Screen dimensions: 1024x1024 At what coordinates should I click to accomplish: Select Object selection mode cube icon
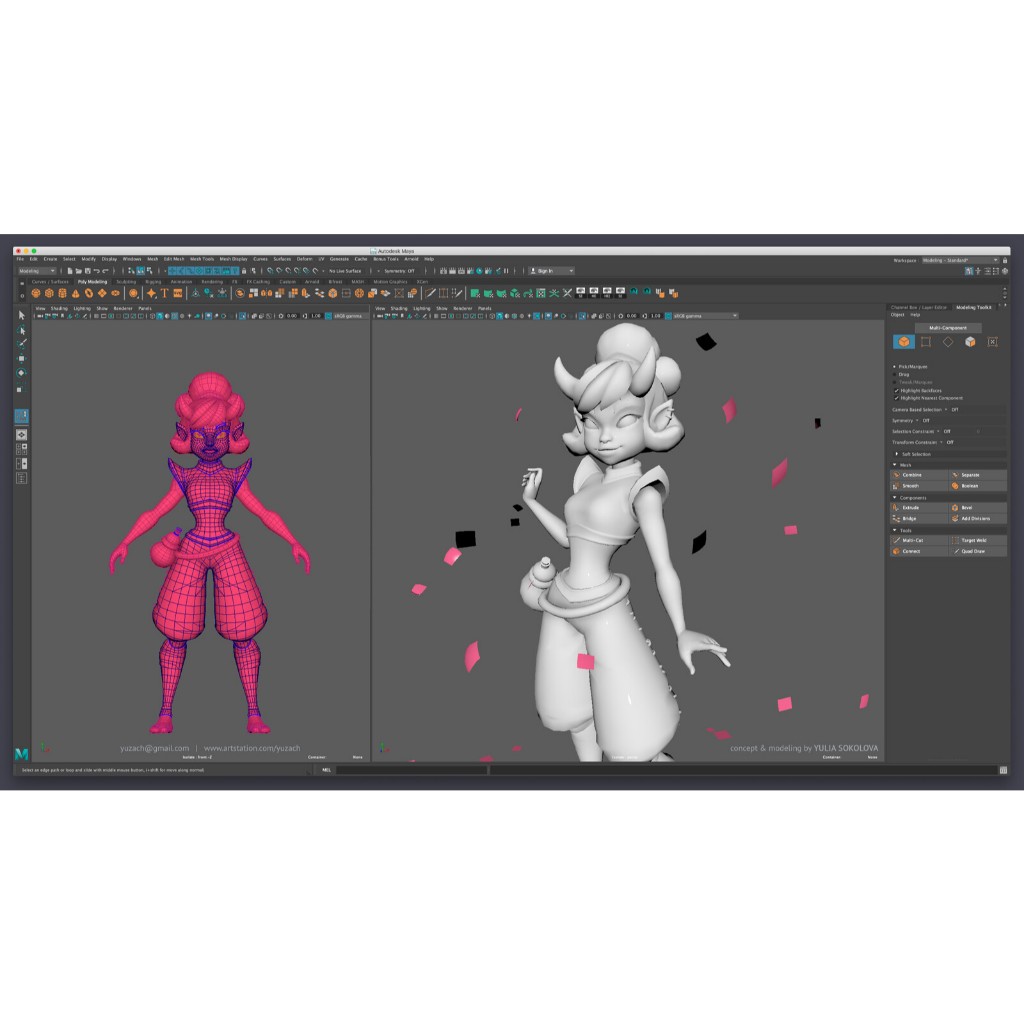click(x=904, y=342)
